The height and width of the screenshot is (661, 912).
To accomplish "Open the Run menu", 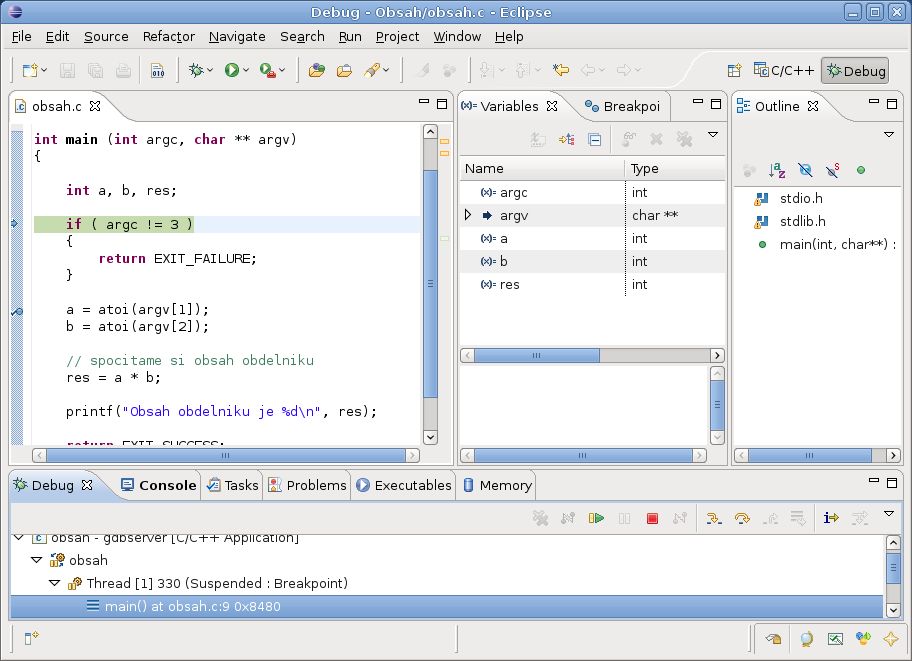I will [x=350, y=37].
